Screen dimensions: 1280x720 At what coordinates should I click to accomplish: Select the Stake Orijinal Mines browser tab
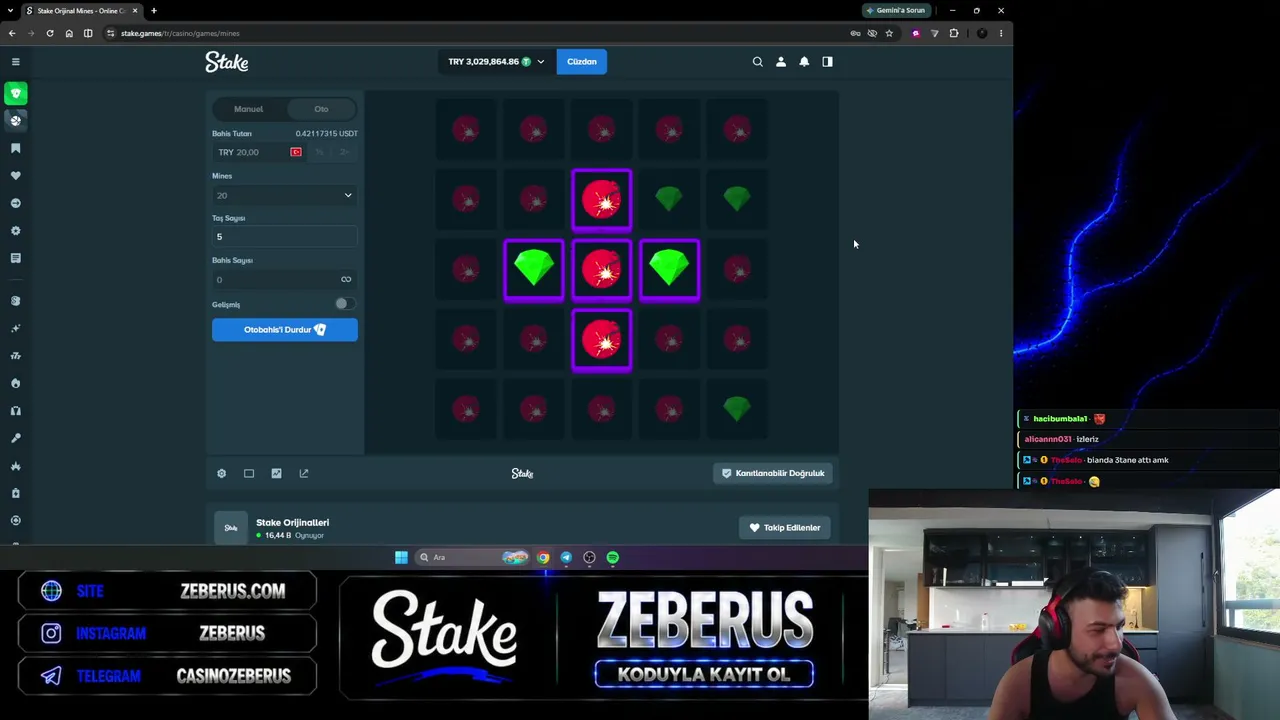82,10
